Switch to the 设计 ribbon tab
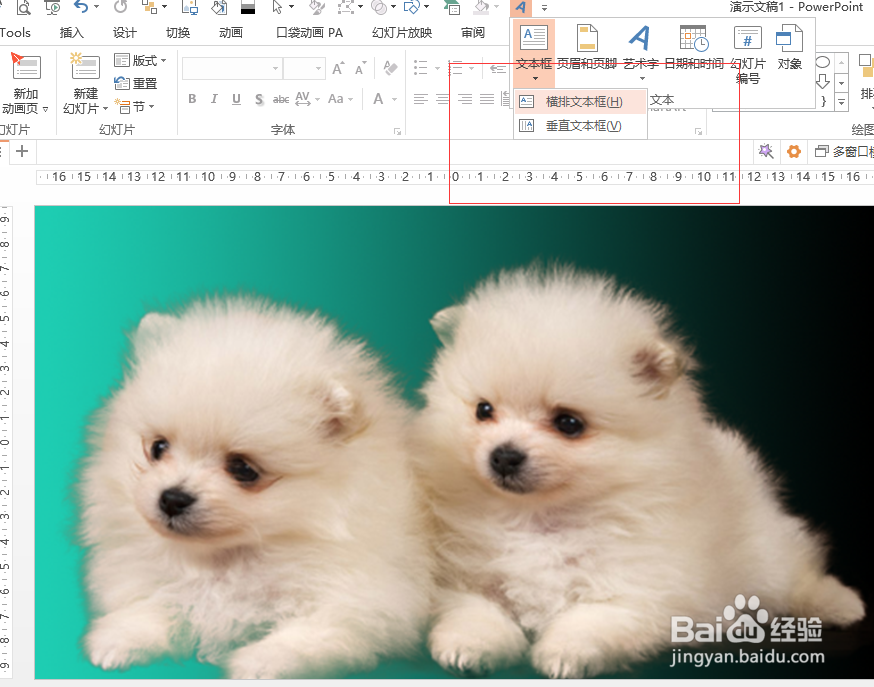Screen dimensions: 874x687 pyautogui.click(x=124, y=31)
